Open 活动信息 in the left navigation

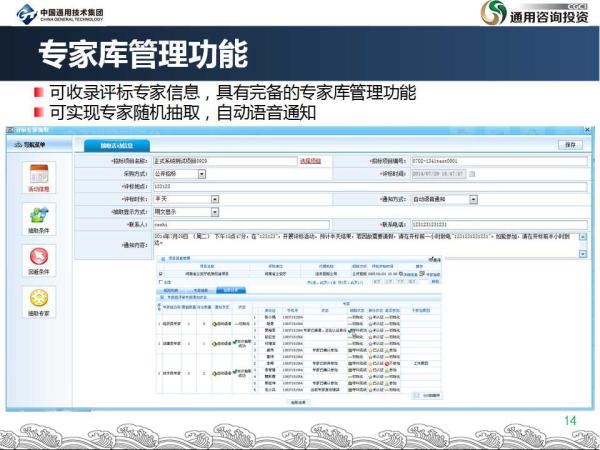39,178
